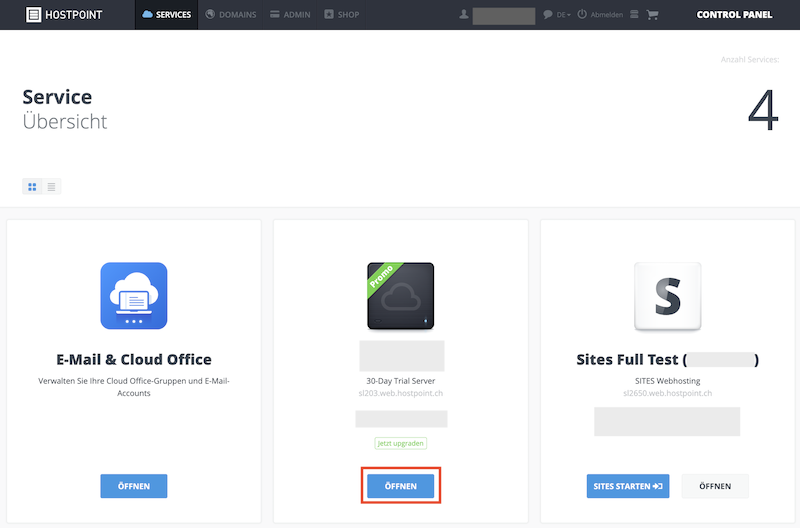Click the Sites Full Test title

coord(667,360)
